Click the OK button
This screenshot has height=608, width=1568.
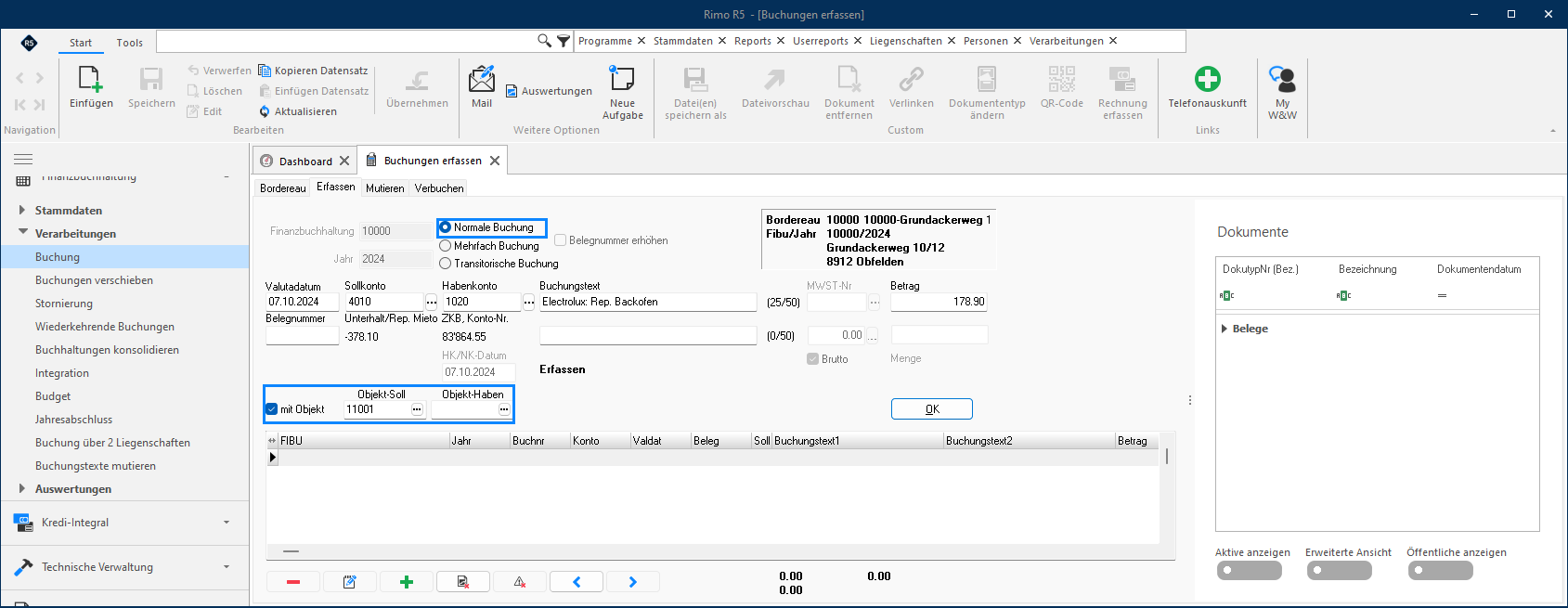(x=932, y=409)
